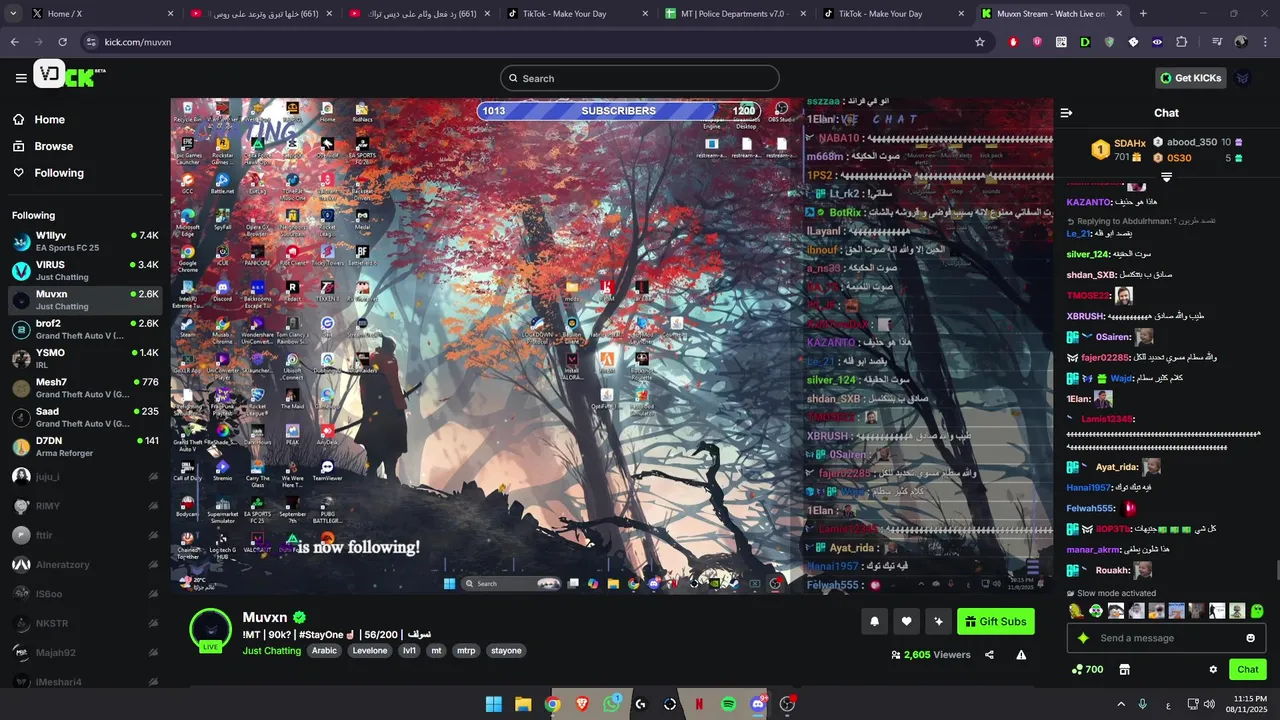This screenshot has height=720, width=1280.
Task: Expand the chat leaderboard chevron
Action: pos(1166,177)
